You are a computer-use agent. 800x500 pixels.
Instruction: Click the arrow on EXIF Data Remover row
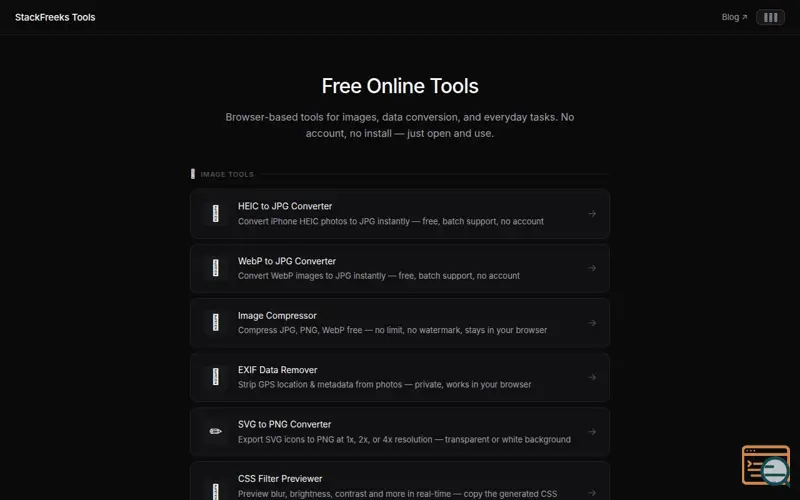pos(592,378)
